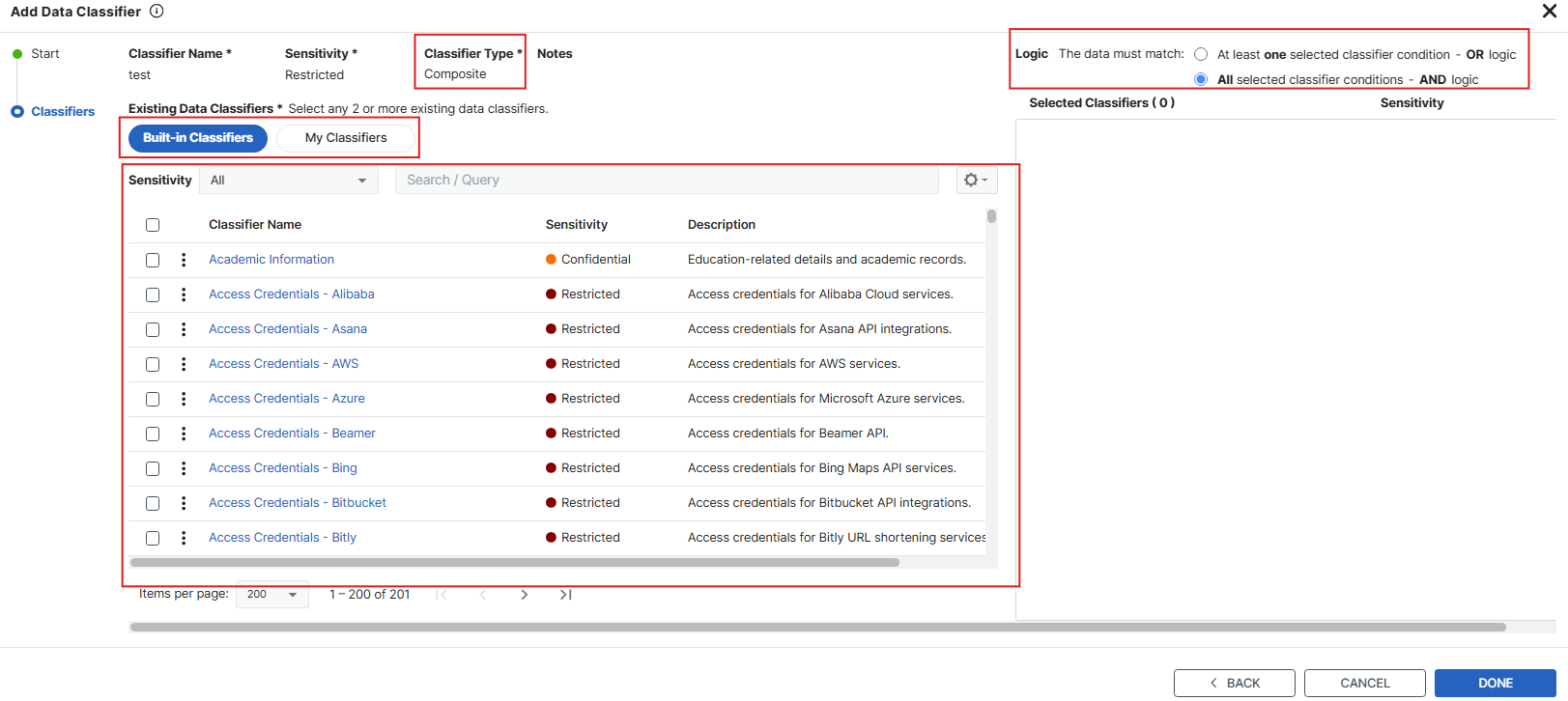Tick the select-all checkbox in table header

[x=153, y=225]
